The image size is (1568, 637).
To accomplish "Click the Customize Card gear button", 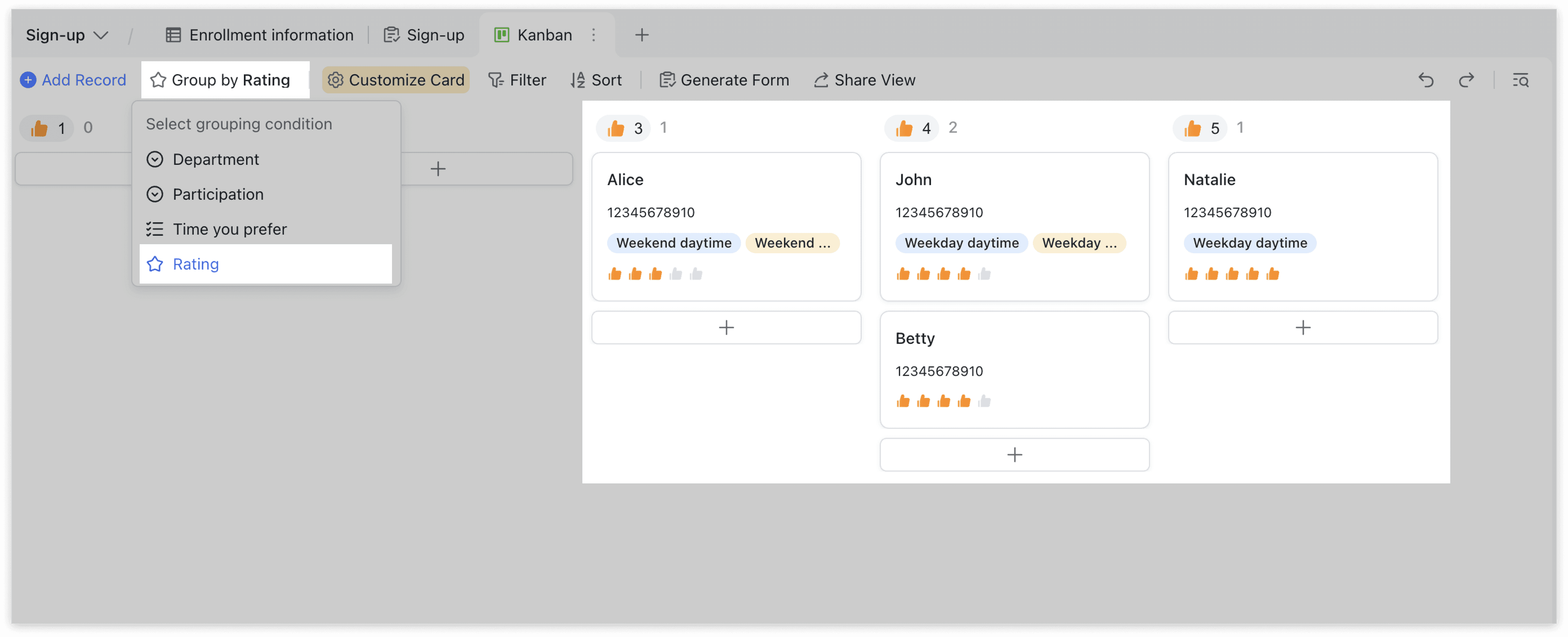I will pyautogui.click(x=396, y=80).
